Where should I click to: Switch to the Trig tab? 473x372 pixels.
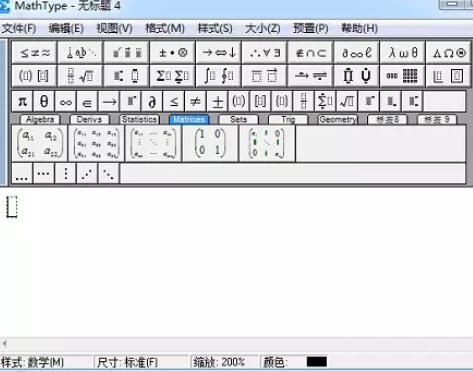point(288,119)
